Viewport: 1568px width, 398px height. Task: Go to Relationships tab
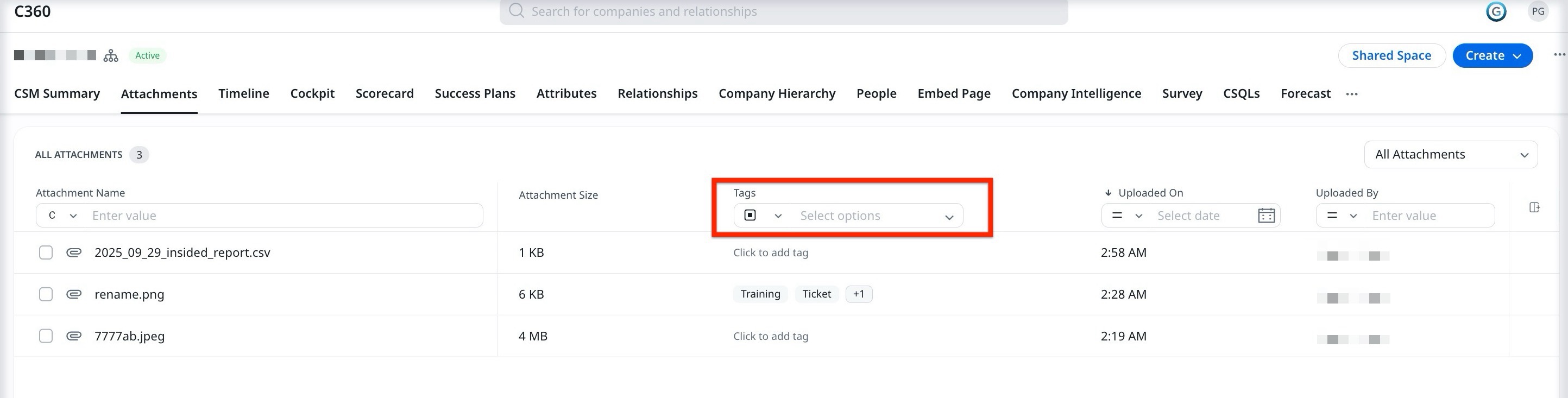click(657, 94)
